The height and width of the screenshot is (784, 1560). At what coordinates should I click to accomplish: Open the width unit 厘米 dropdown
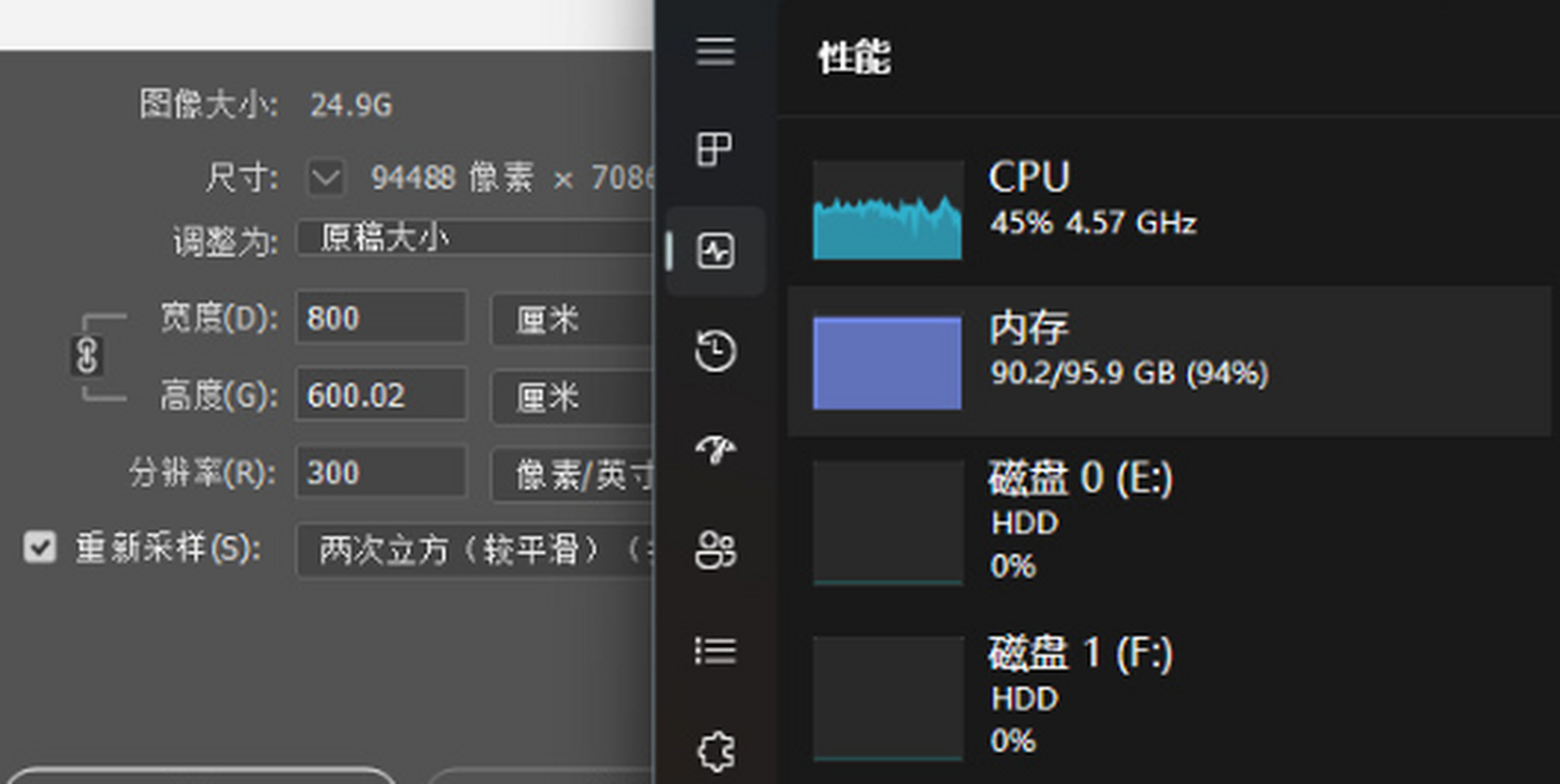pos(573,319)
